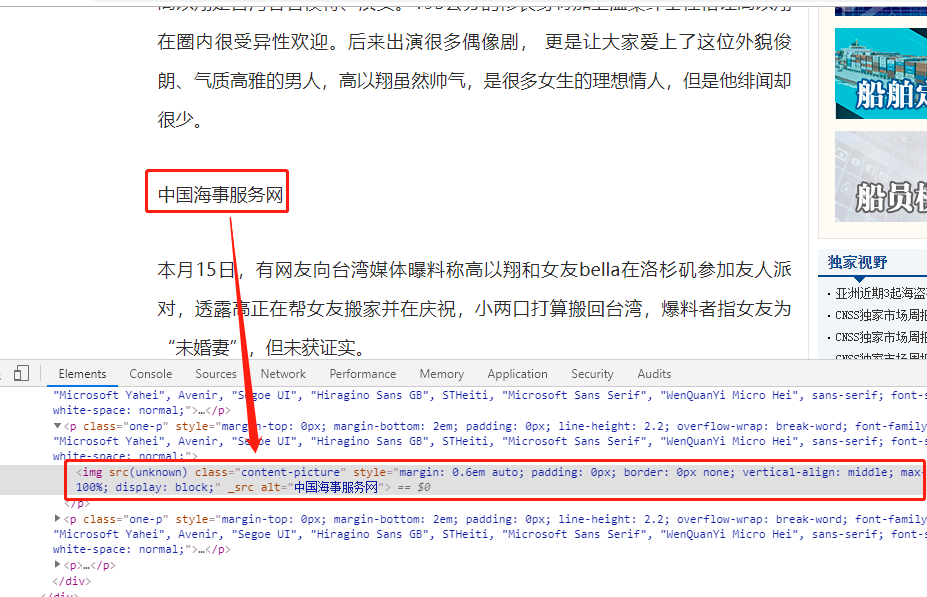Collapse the expanded one-p paragraph node
Viewport: 927px width, 597px height.
point(57,426)
